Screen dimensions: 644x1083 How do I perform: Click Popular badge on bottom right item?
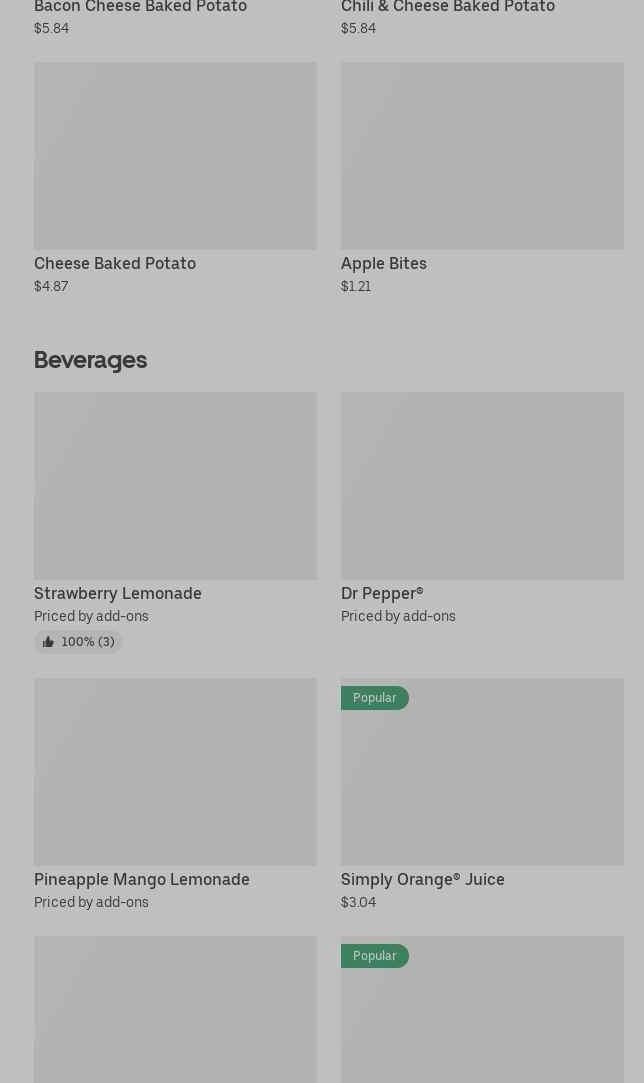tap(375, 956)
